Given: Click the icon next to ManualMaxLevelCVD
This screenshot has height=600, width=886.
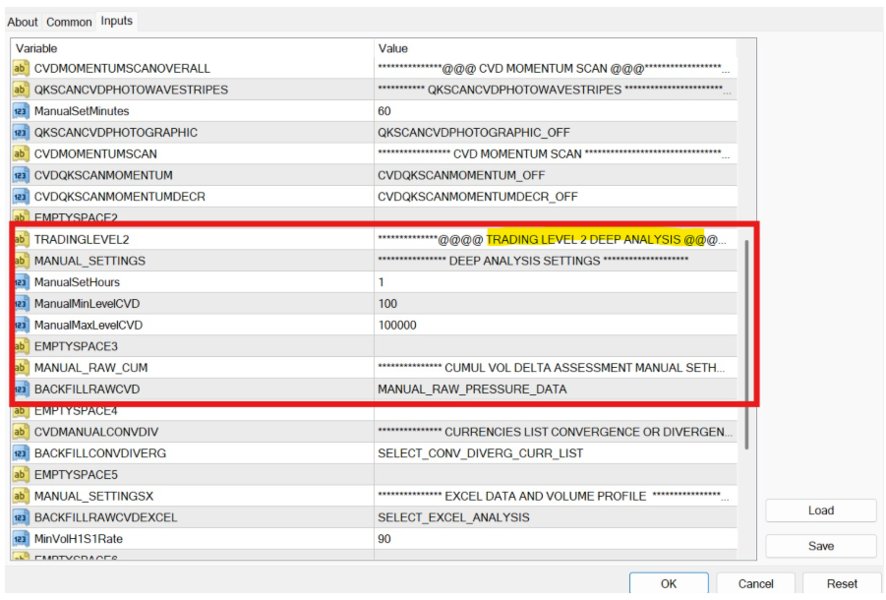Looking at the screenshot, I should tap(20, 325).
